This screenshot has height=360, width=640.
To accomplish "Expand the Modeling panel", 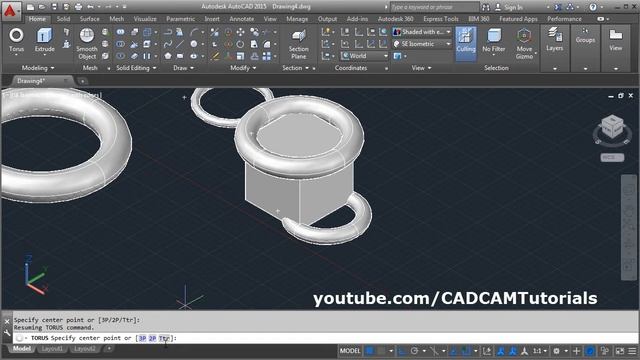I will click(38, 68).
